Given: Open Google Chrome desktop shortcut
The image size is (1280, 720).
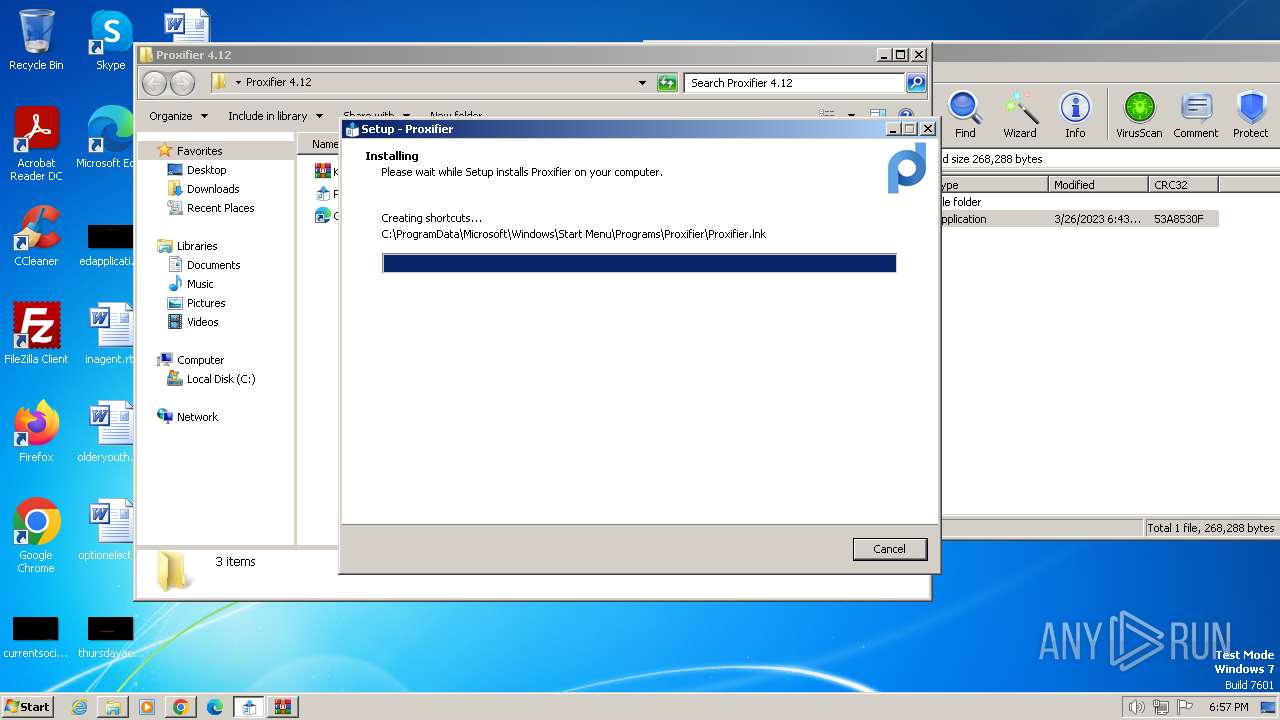Looking at the screenshot, I should pyautogui.click(x=36, y=536).
